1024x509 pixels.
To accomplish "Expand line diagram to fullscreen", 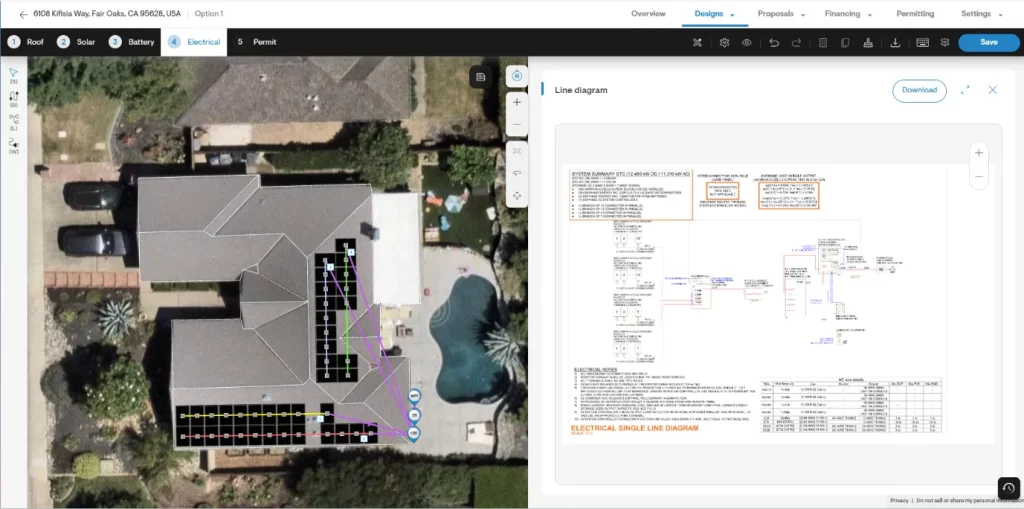I will [965, 90].
